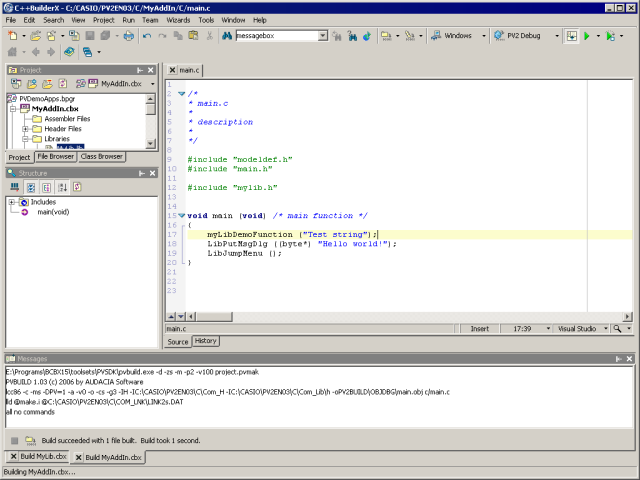Viewport: 640px width, 480px height.
Task: Click the stacked windows switch icon
Action: (x=87, y=52)
